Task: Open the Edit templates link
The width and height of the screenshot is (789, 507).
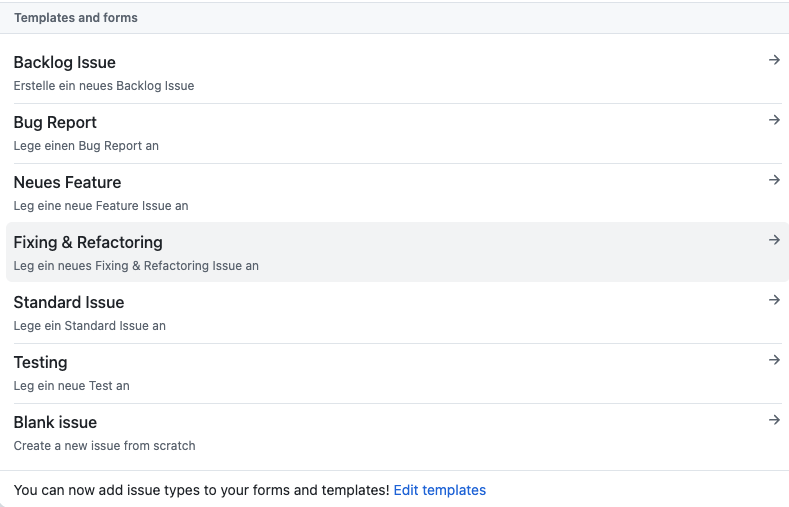Action: 439,490
